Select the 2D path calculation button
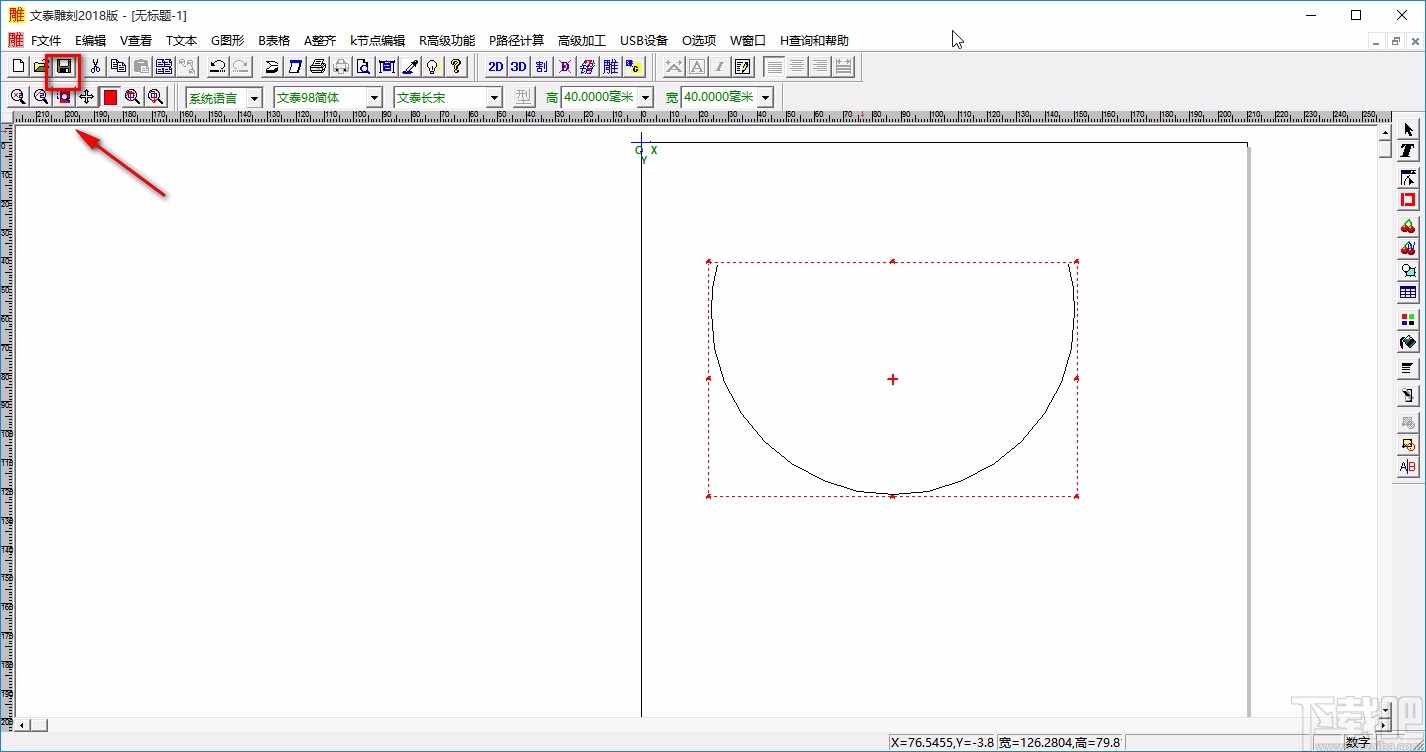The height and width of the screenshot is (752, 1426). (495, 67)
